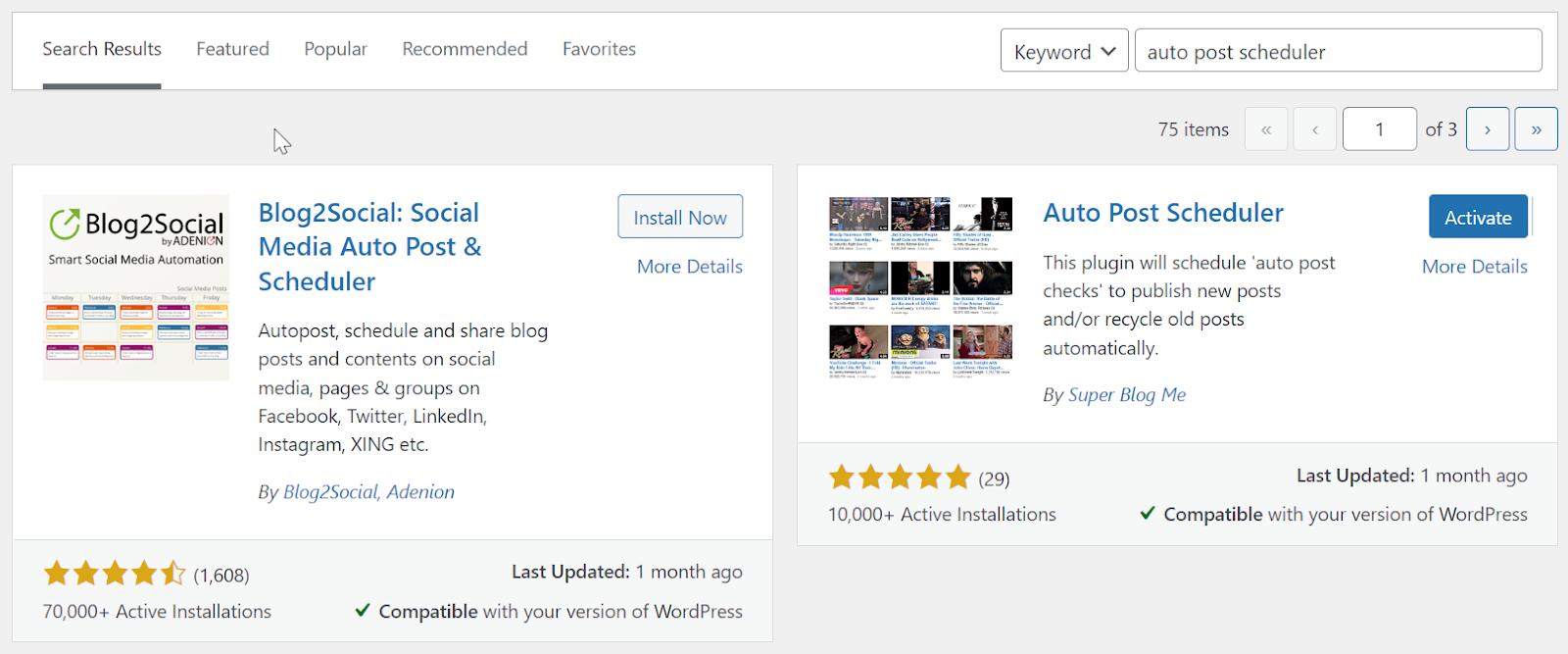Open the Favorites tab
The width and height of the screenshot is (1568, 654).
[599, 49]
